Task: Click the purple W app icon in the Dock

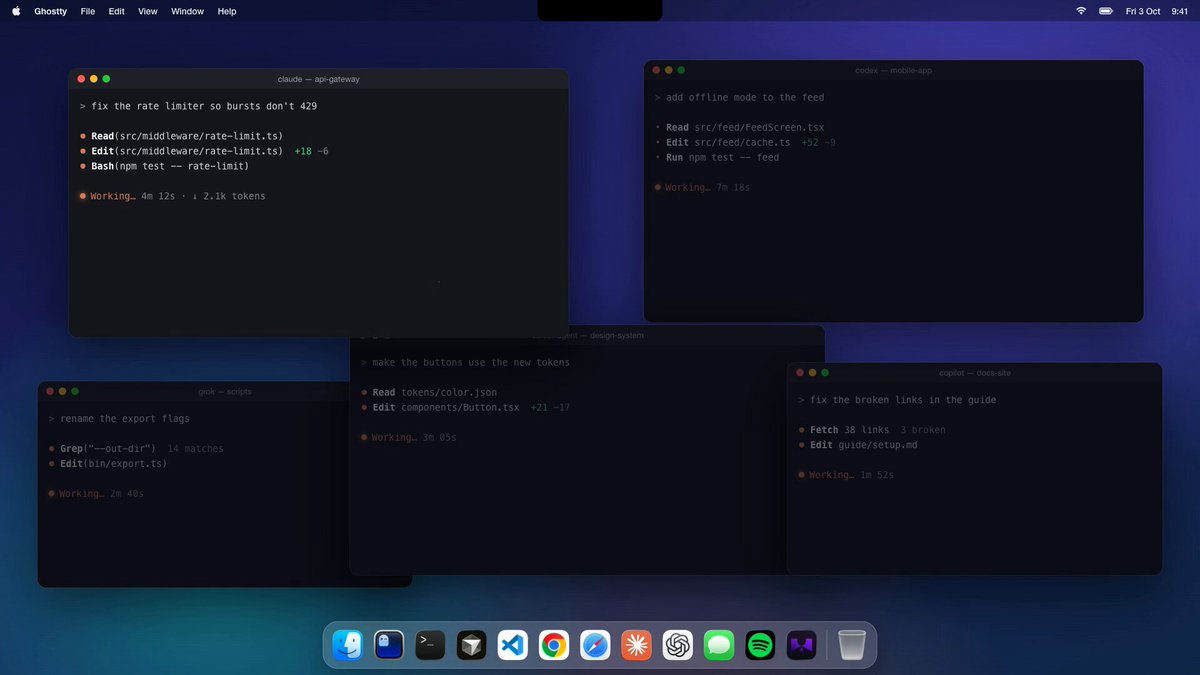Action: click(802, 645)
